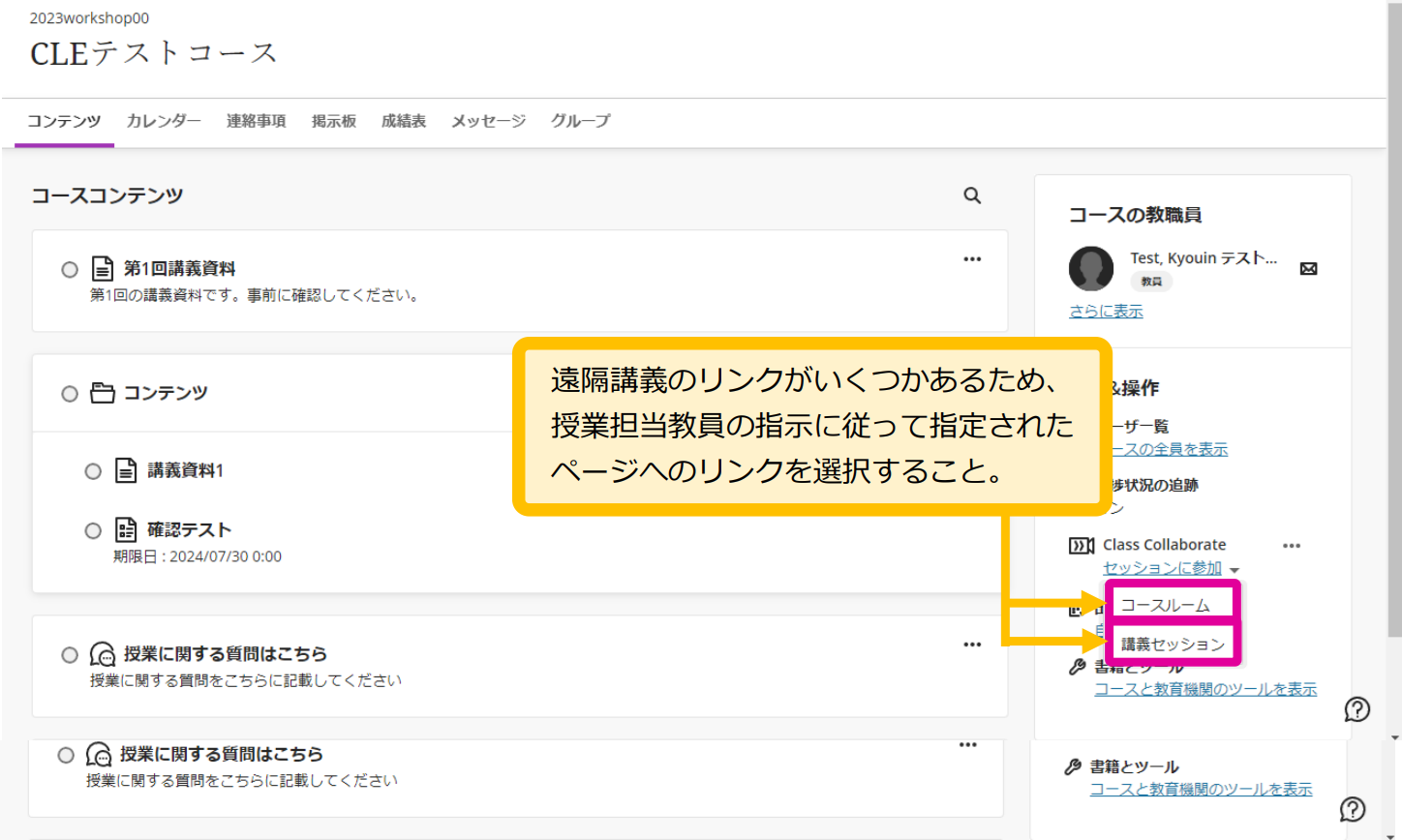The image size is (1402, 840).
Task: Toggle the progress circle for 講義資料1
Action: tap(93, 471)
